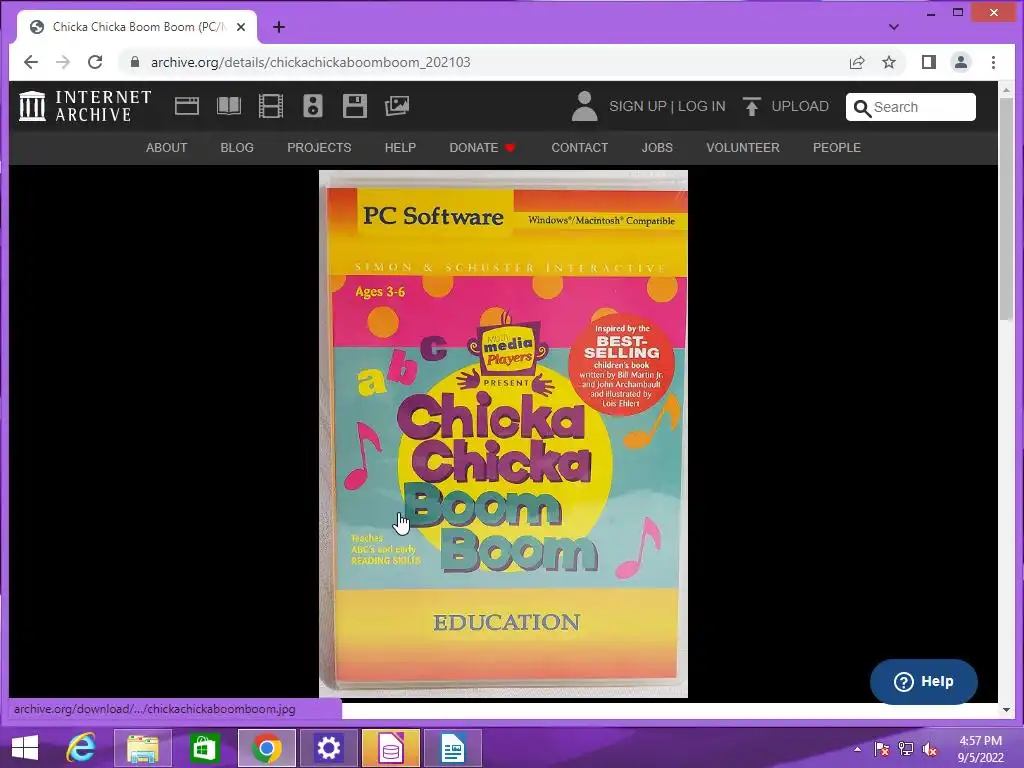Screen dimensions: 1024x768
Task: Open the Windows Start button
Action: coord(25,748)
